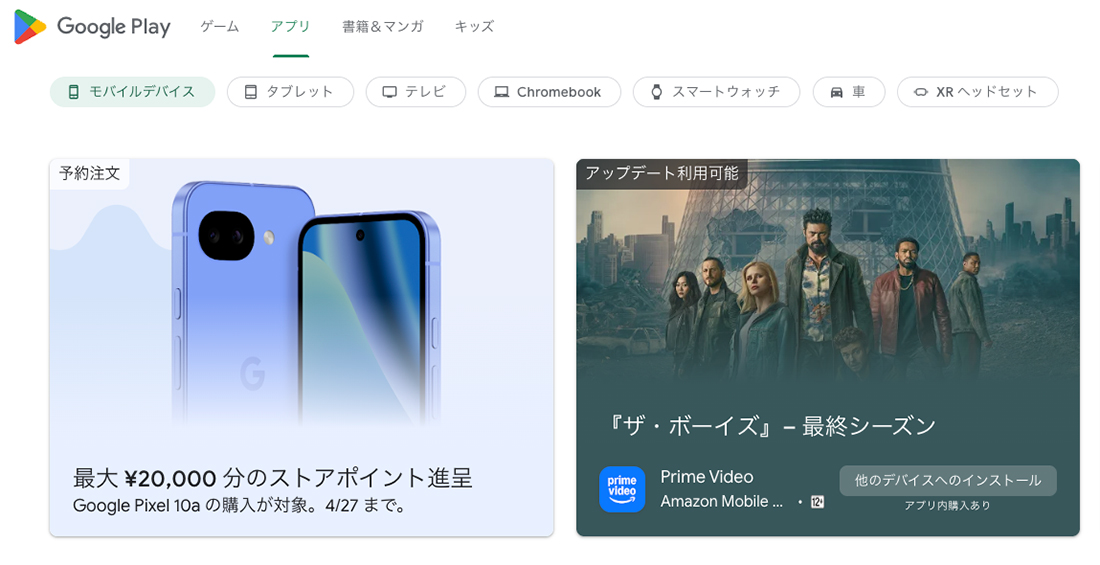Image resolution: width=1100 pixels, height=565 pixels.
Task: Click the 最大 ¥20,000 分のストアポイント進呈 headline
Action: pyautogui.click(x=273, y=479)
